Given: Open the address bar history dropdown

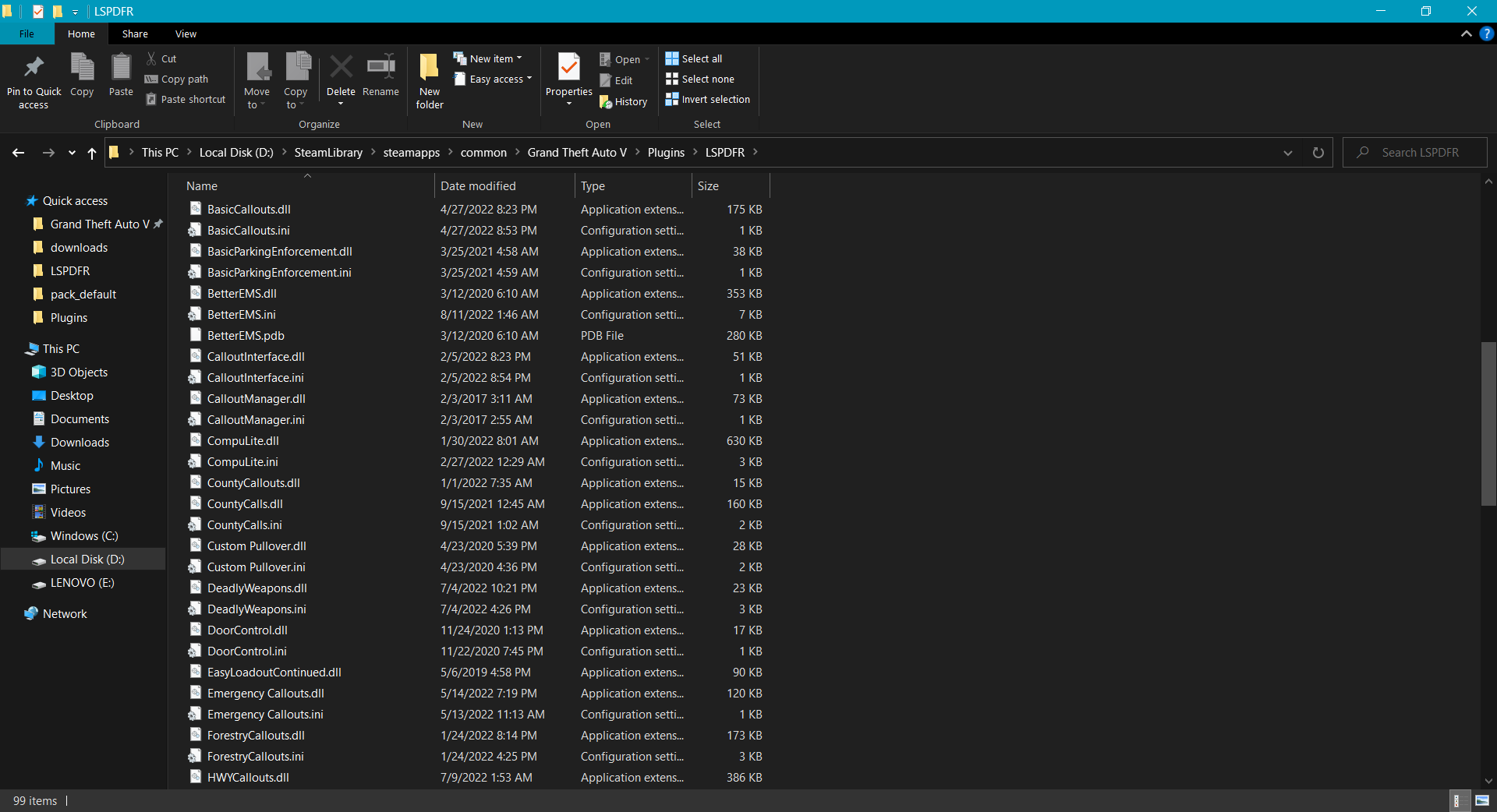Looking at the screenshot, I should (1288, 153).
